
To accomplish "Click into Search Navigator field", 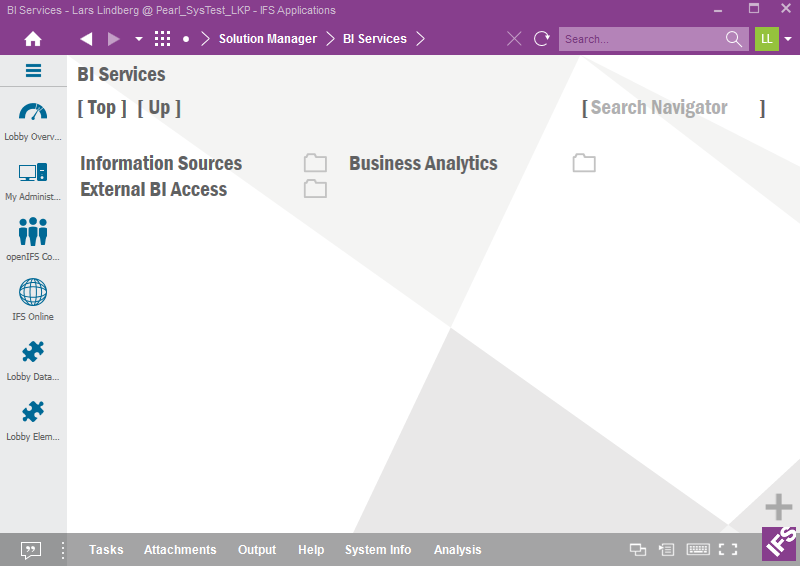I will [x=673, y=108].
